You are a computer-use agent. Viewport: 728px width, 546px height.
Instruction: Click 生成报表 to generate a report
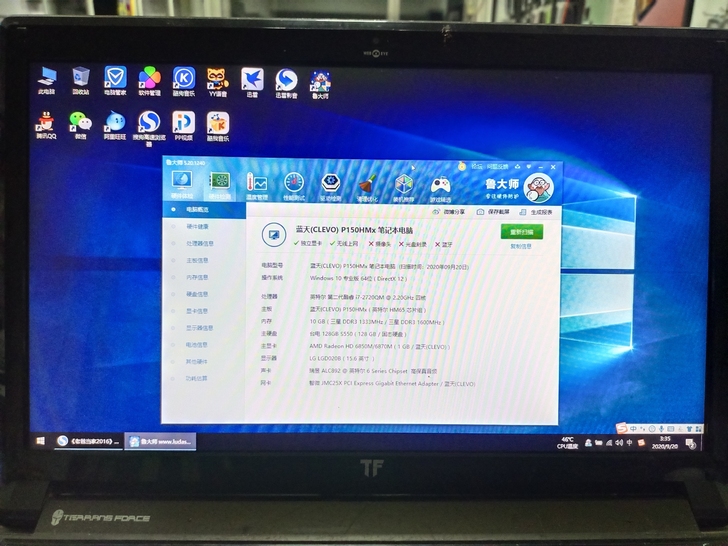(538, 212)
